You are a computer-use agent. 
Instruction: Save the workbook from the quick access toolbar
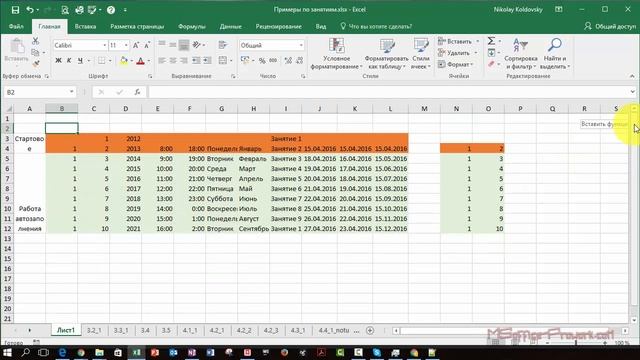15,10
